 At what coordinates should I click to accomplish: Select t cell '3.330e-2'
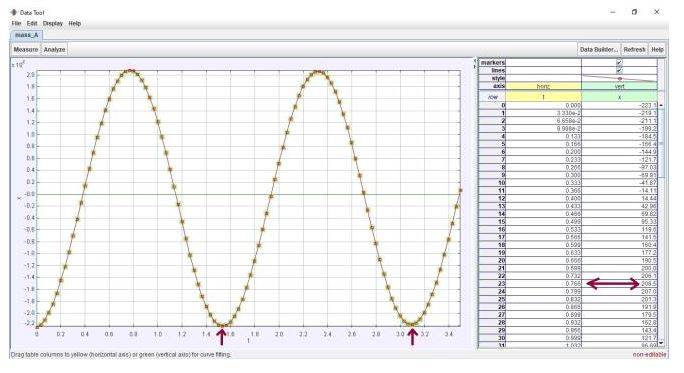(543, 113)
